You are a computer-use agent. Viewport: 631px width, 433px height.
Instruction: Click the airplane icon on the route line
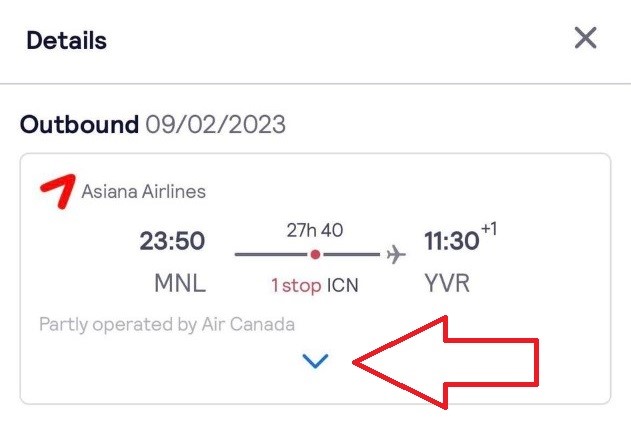click(396, 254)
